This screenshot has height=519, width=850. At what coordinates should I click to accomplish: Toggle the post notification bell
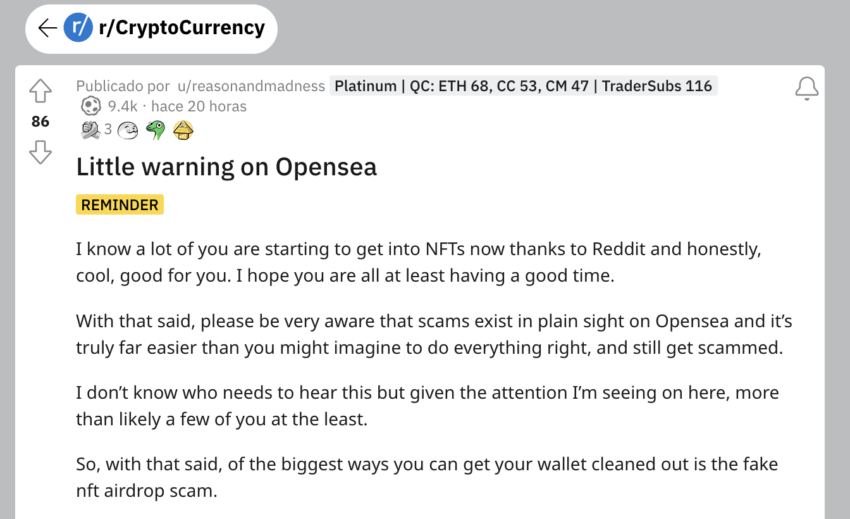[806, 89]
